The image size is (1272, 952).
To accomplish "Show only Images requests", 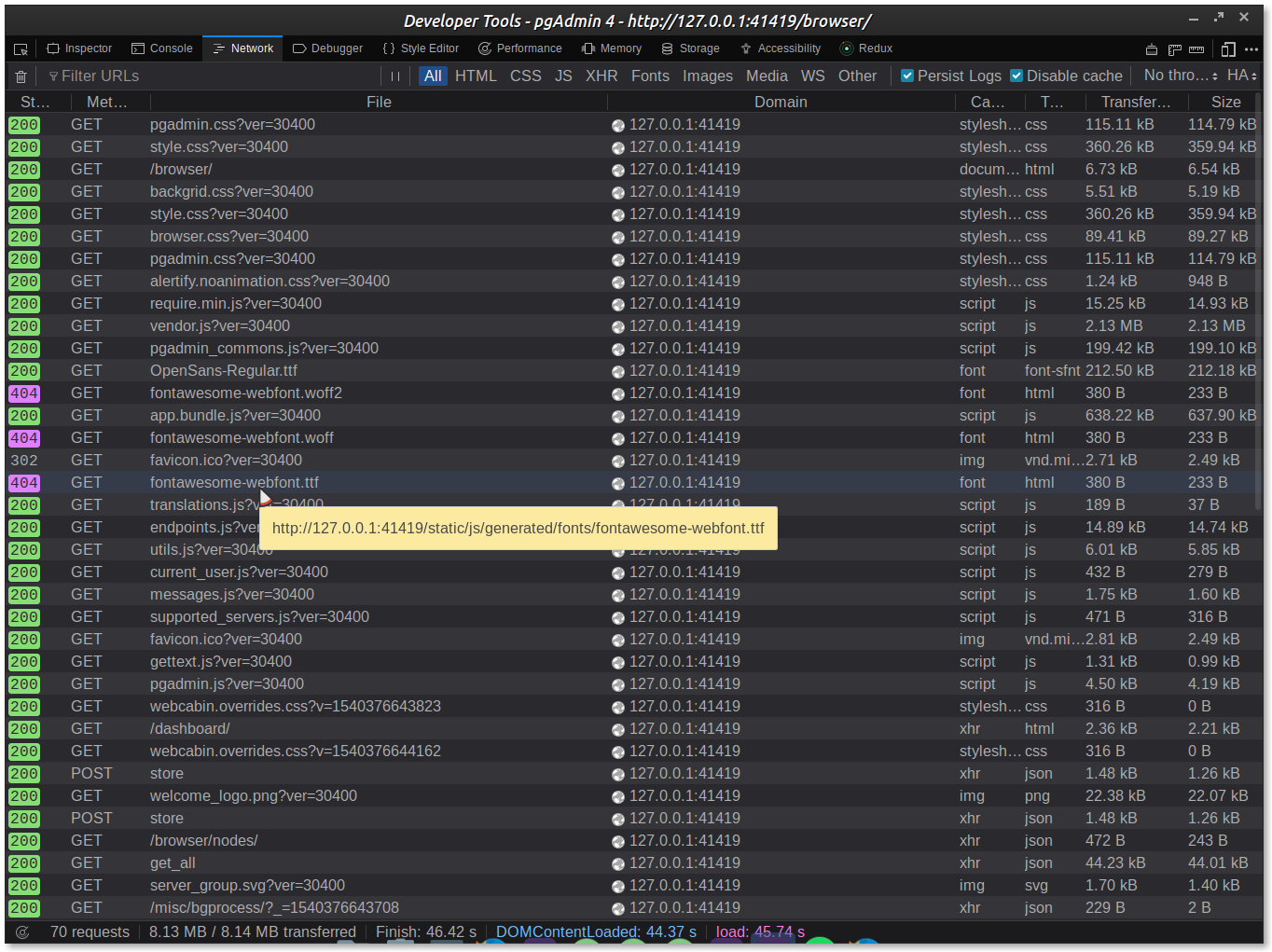I will [x=707, y=76].
